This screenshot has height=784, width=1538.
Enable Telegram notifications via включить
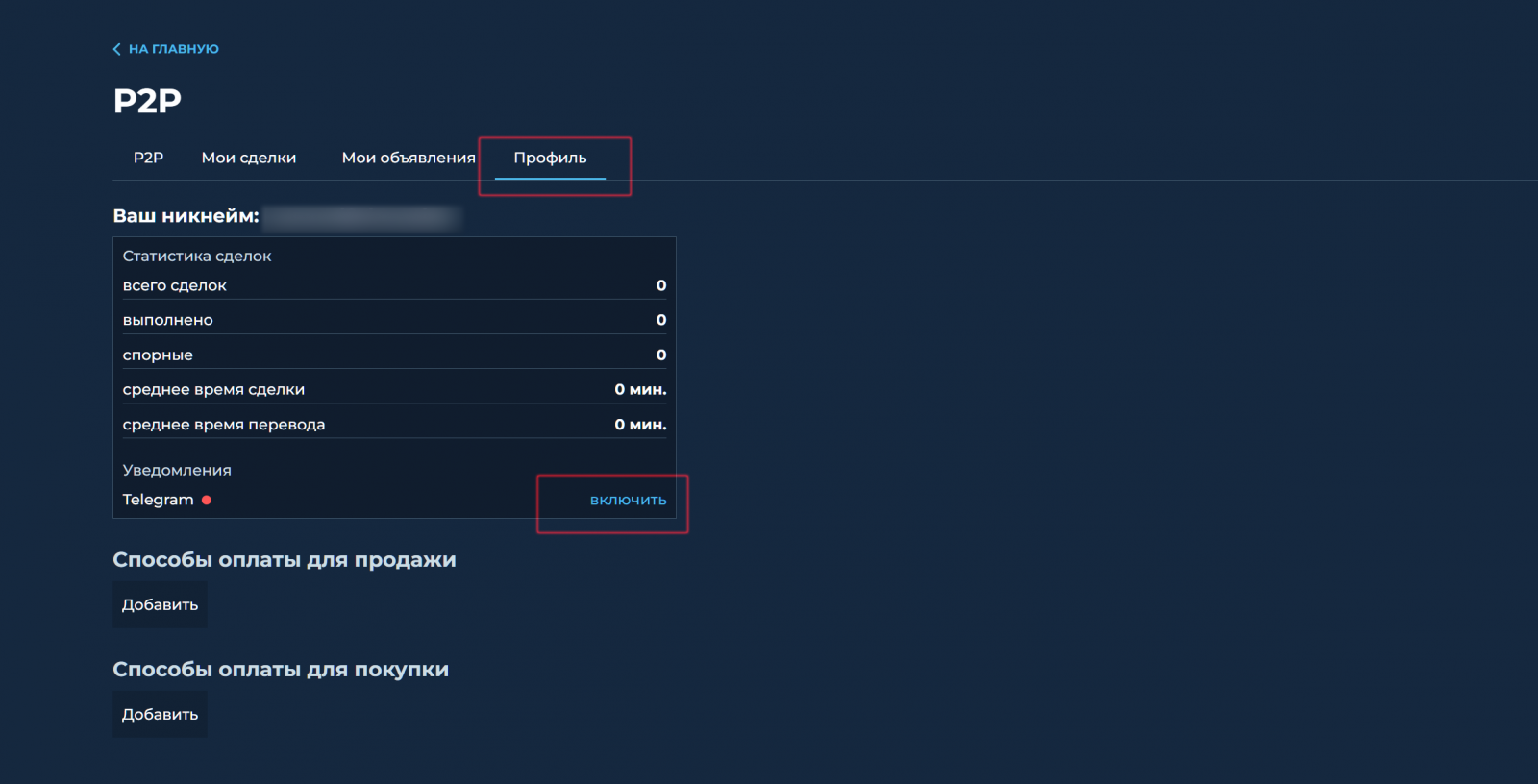(x=628, y=500)
